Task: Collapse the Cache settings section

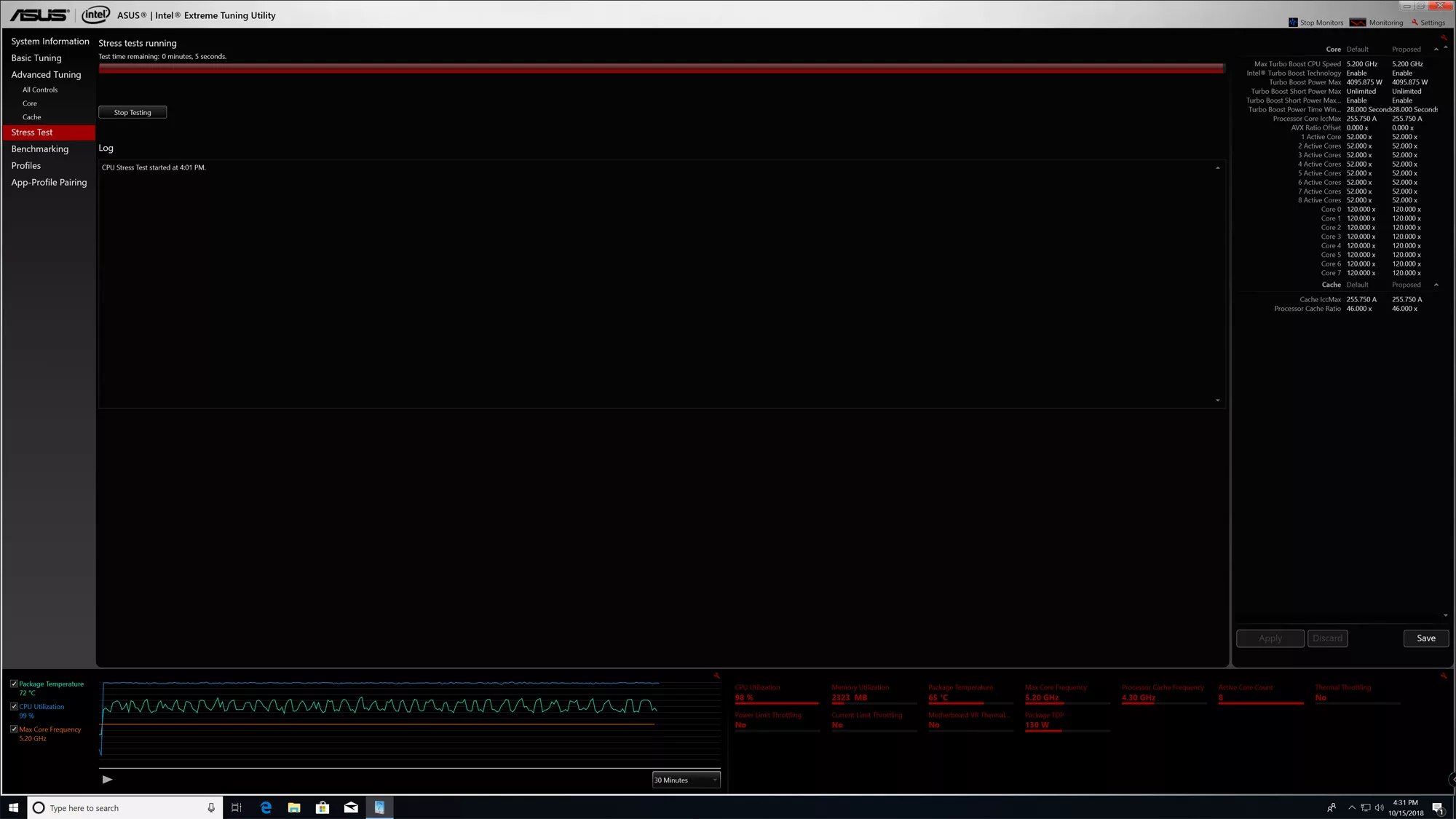Action: coord(1436,284)
